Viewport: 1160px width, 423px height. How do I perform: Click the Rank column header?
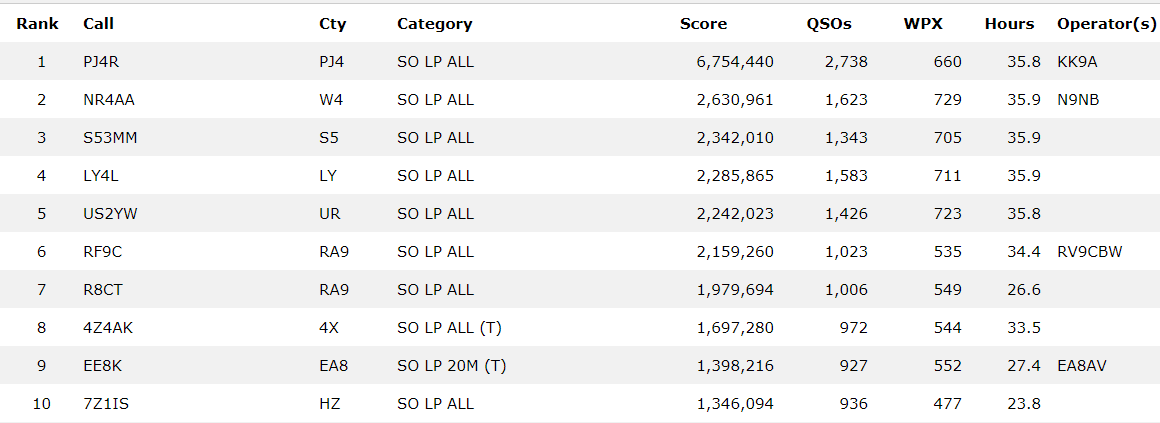coord(37,24)
